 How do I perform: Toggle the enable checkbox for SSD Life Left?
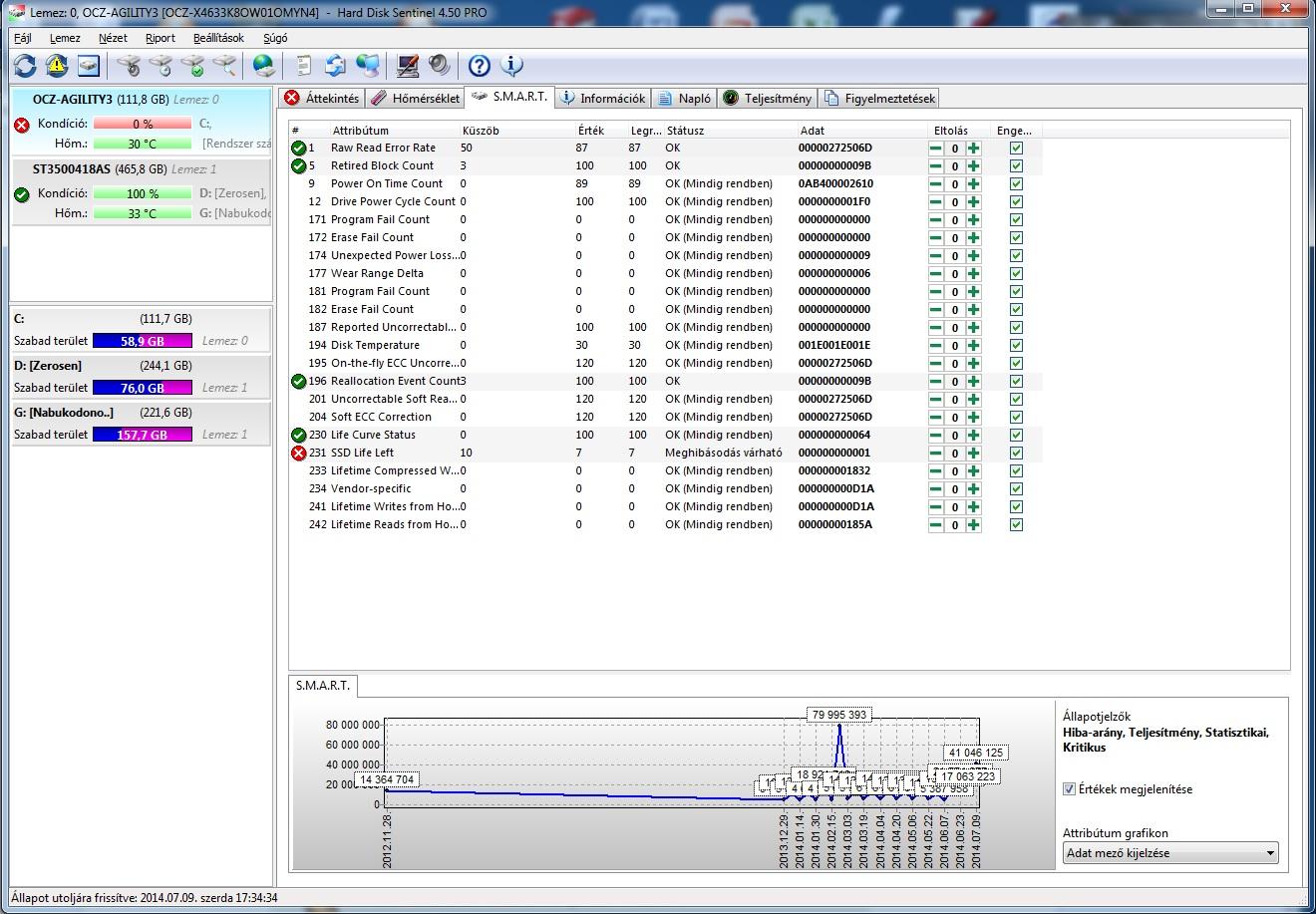click(x=1016, y=454)
